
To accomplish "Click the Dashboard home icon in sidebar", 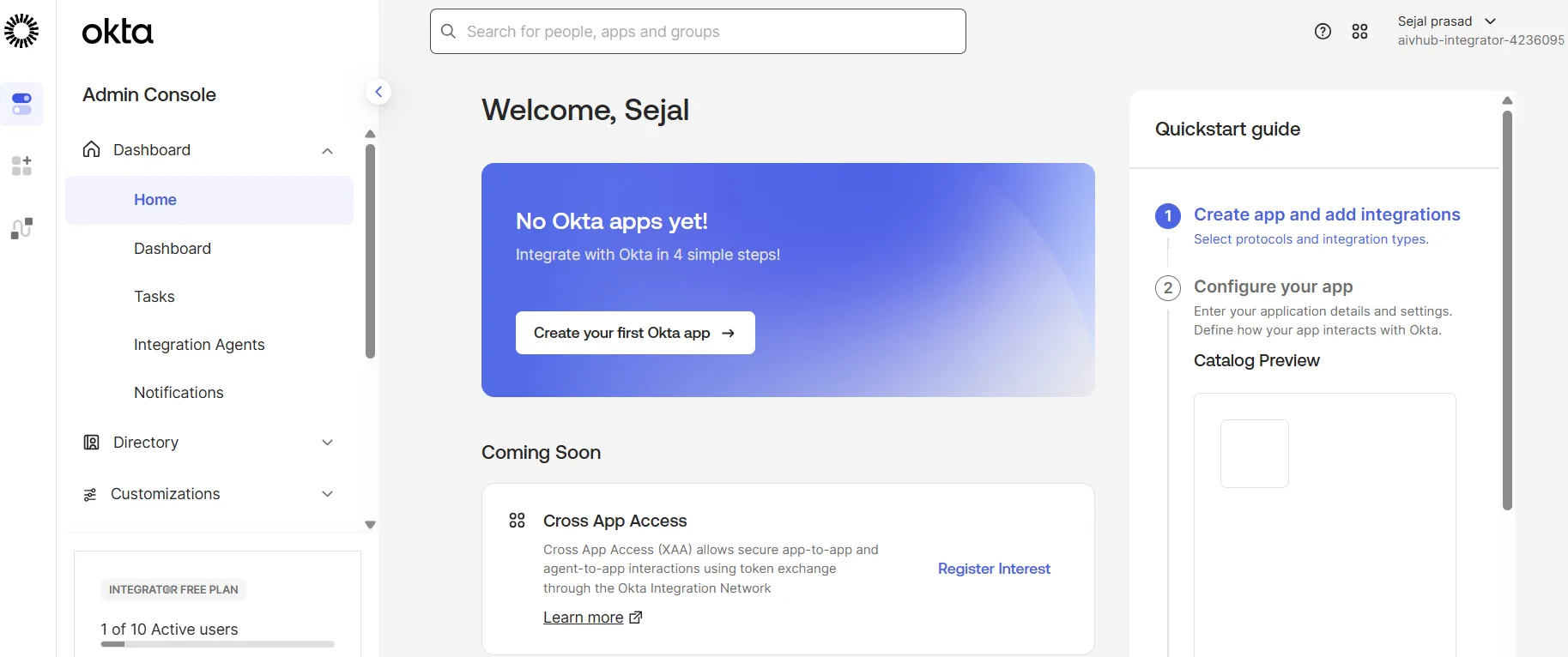I will click(91, 149).
